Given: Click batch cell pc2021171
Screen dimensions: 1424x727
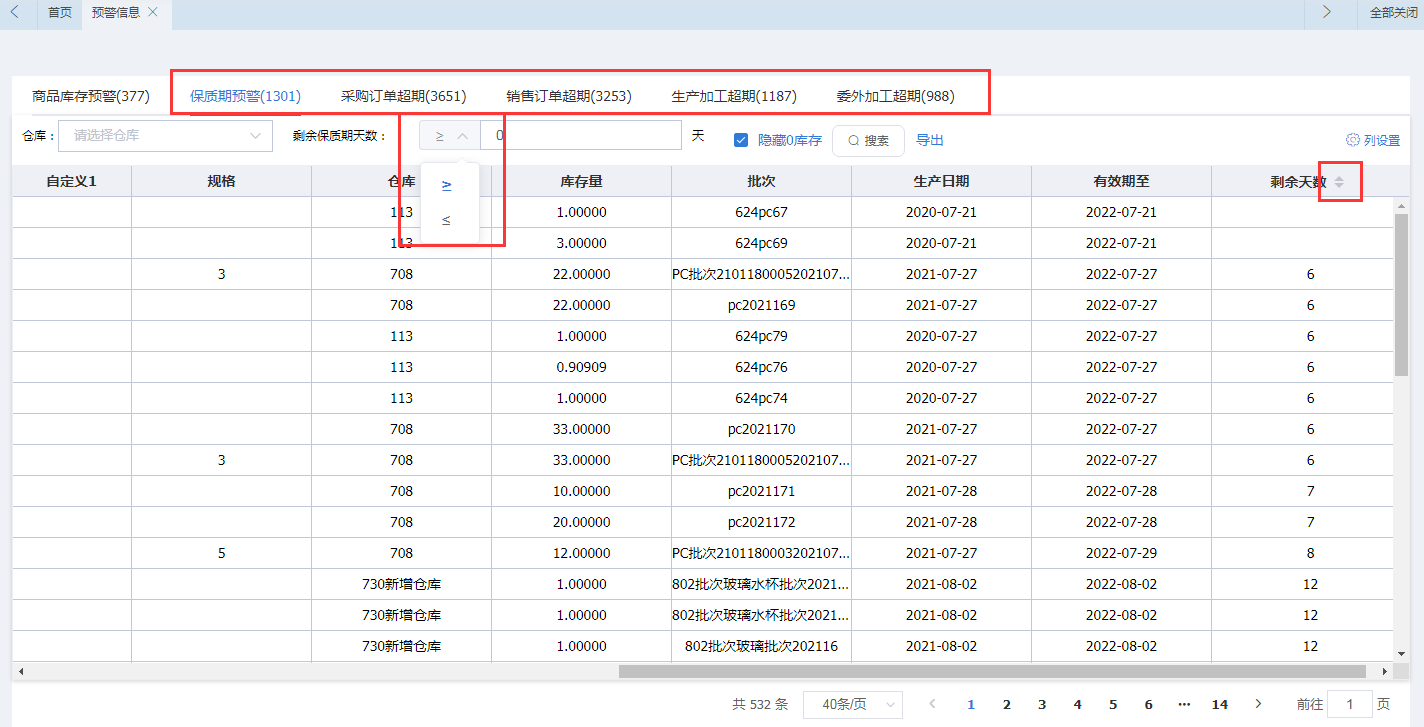Looking at the screenshot, I should pyautogui.click(x=761, y=491).
